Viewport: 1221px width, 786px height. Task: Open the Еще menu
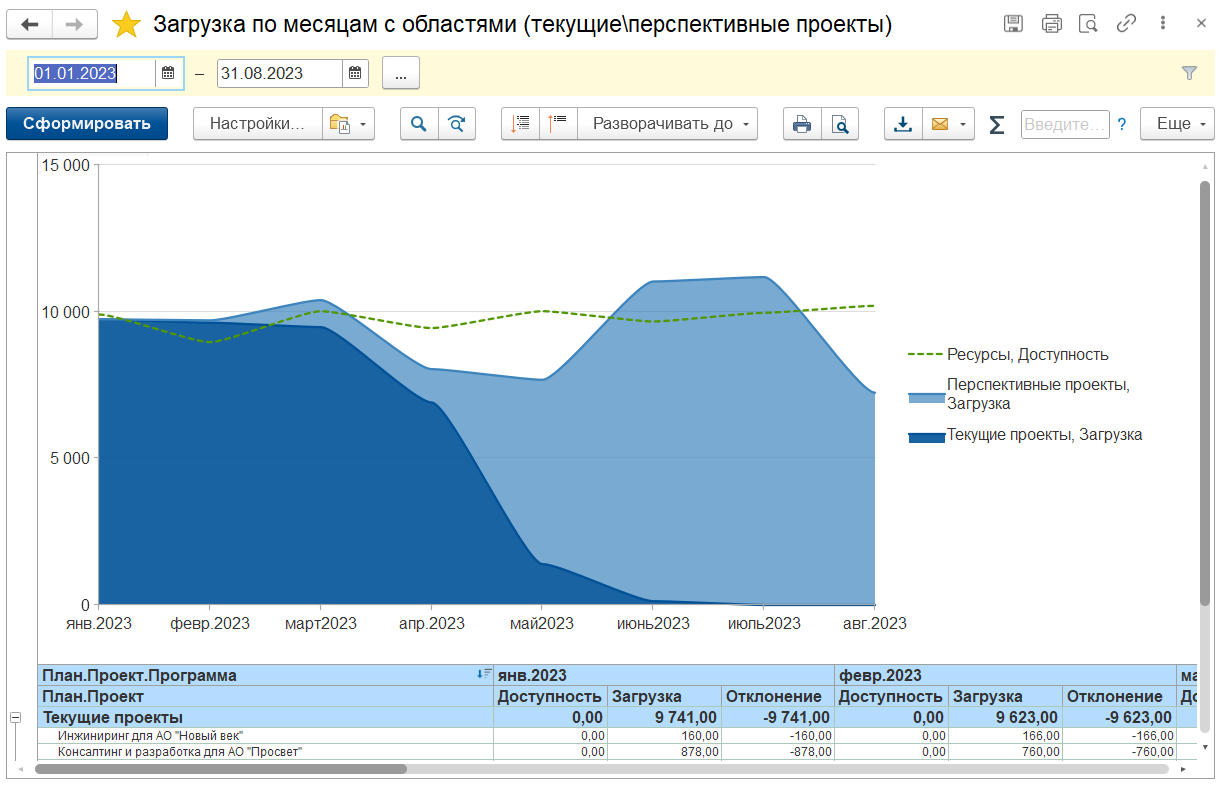[1177, 124]
